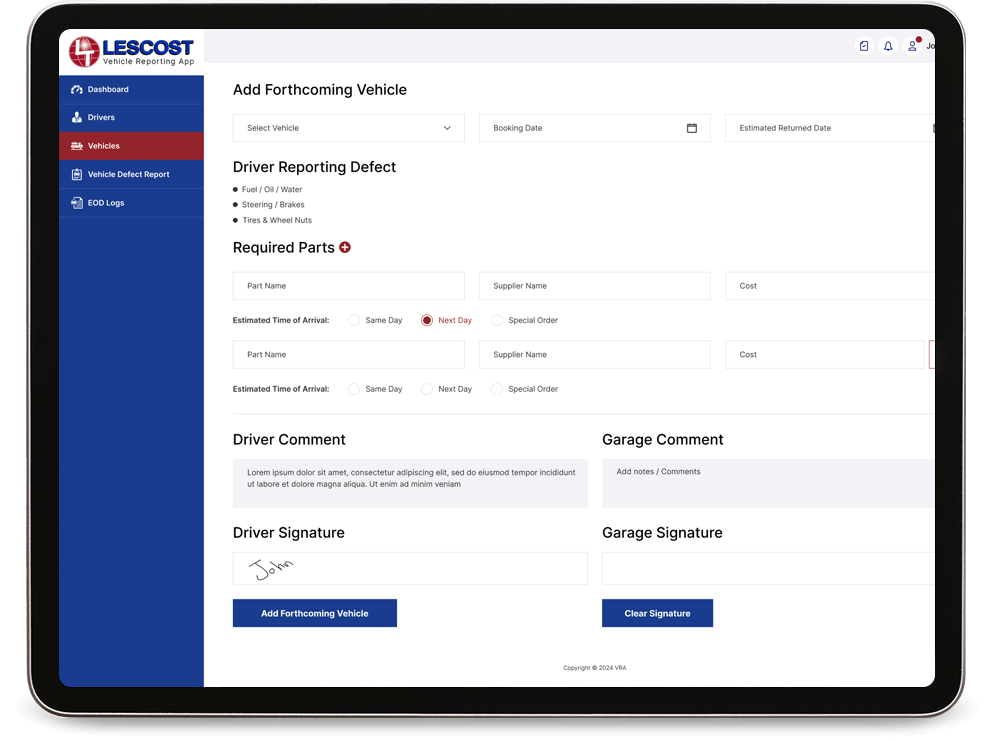Go to the Vehicles menu item
This screenshot has height=741, width=993.
pyautogui.click(x=104, y=146)
